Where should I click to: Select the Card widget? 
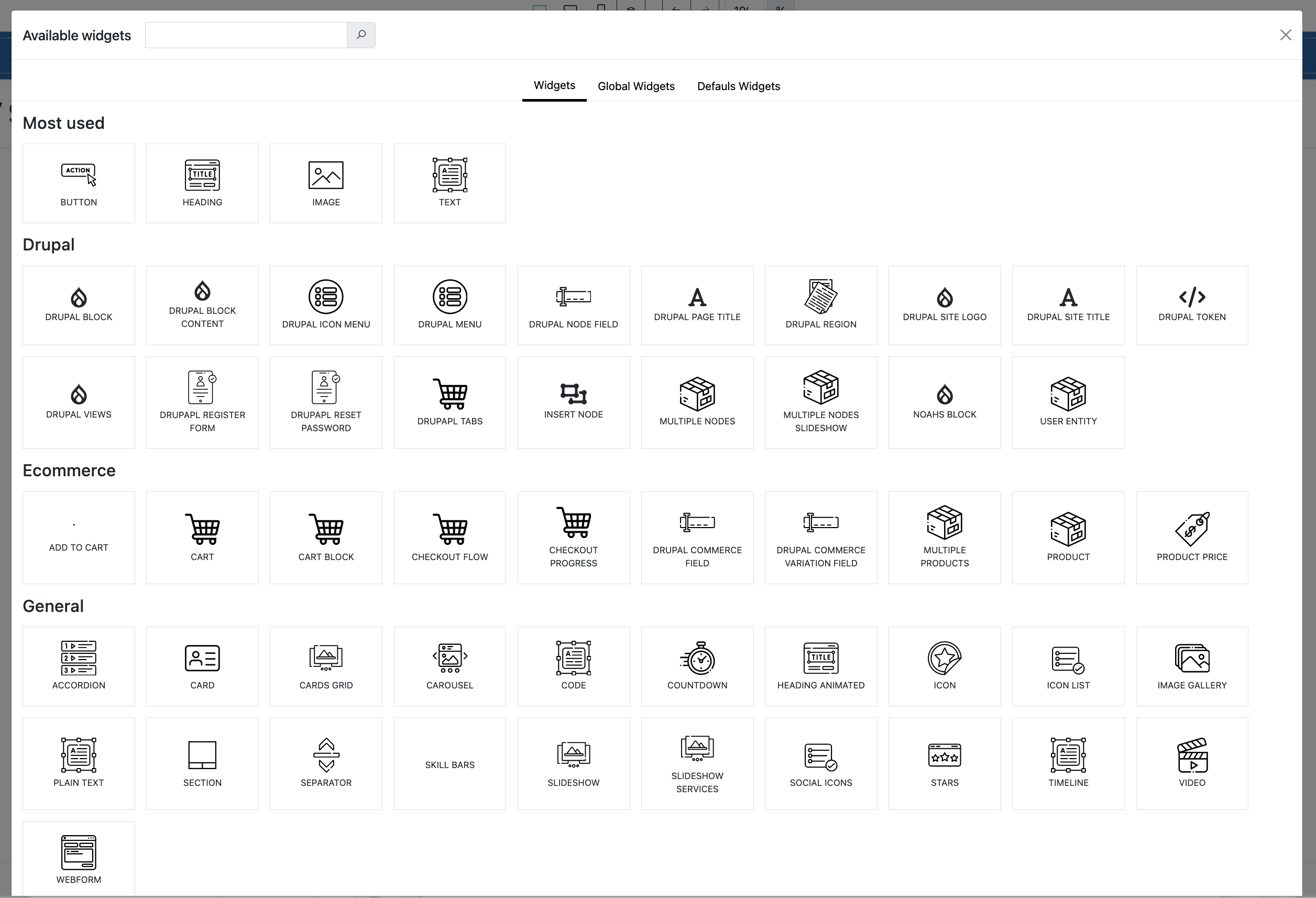tap(202, 666)
